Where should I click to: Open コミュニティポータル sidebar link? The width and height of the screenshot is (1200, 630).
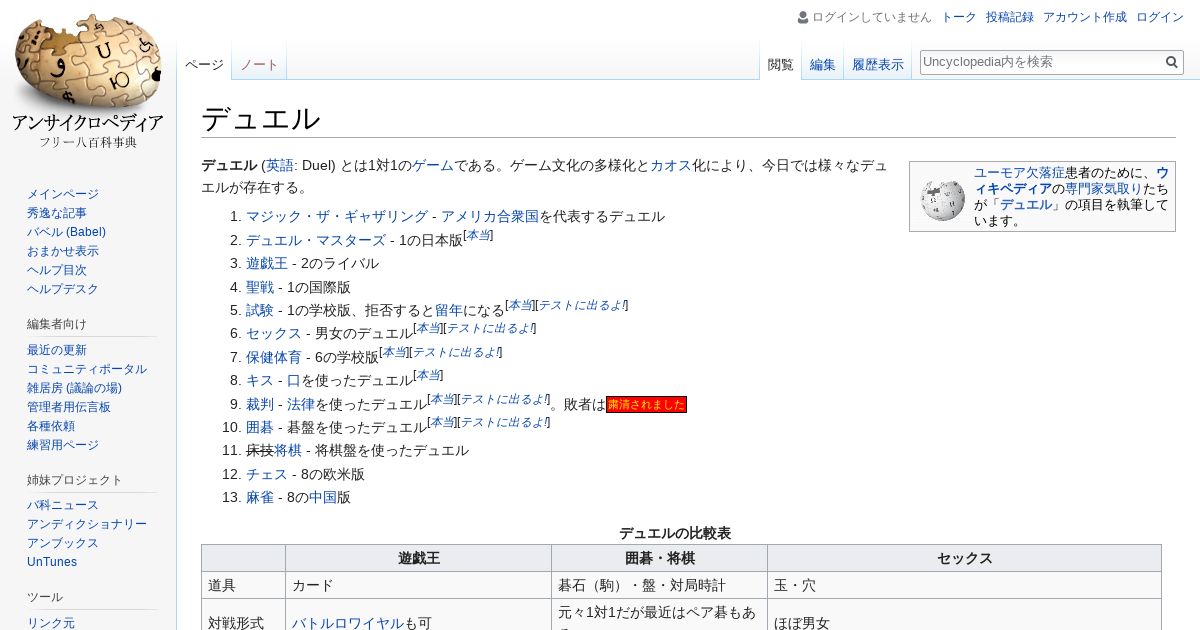tap(87, 369)
